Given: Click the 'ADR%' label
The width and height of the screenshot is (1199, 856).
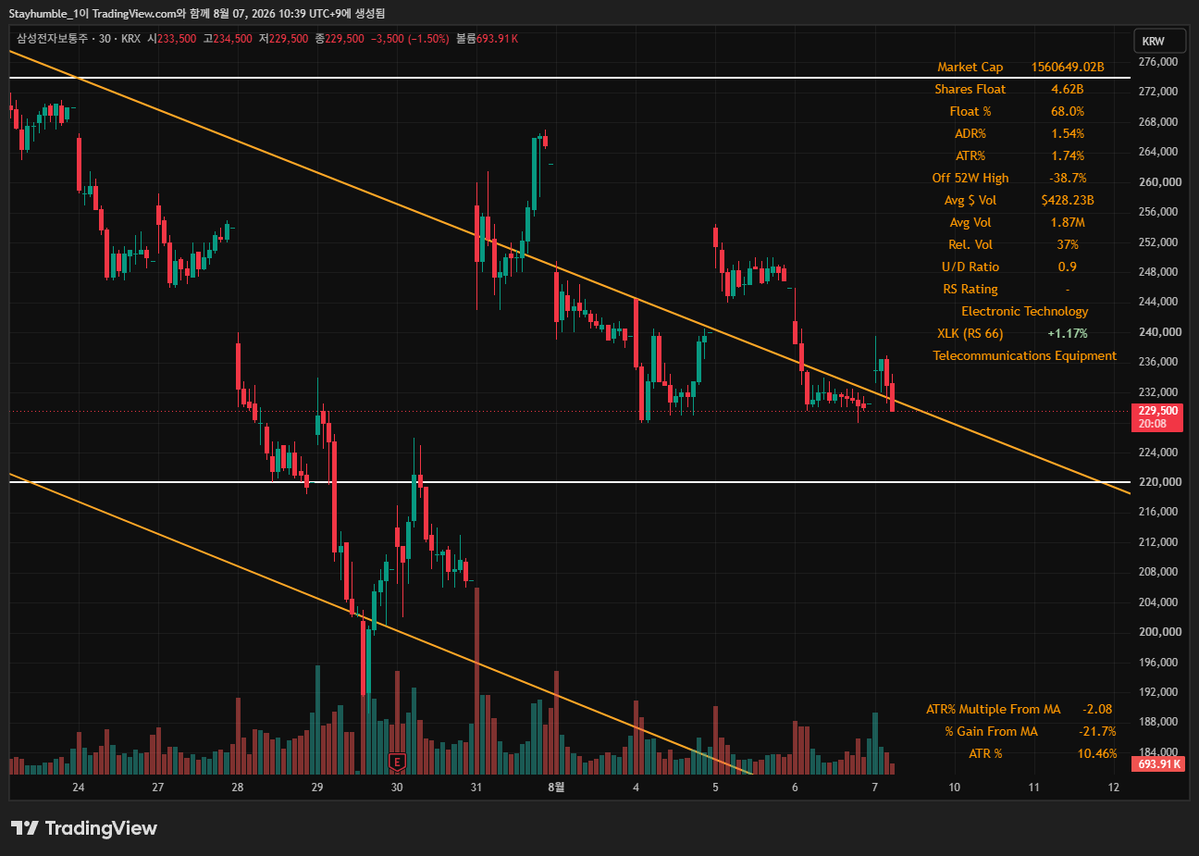Looking at the screenshot, I should click(x=970, y=133).
